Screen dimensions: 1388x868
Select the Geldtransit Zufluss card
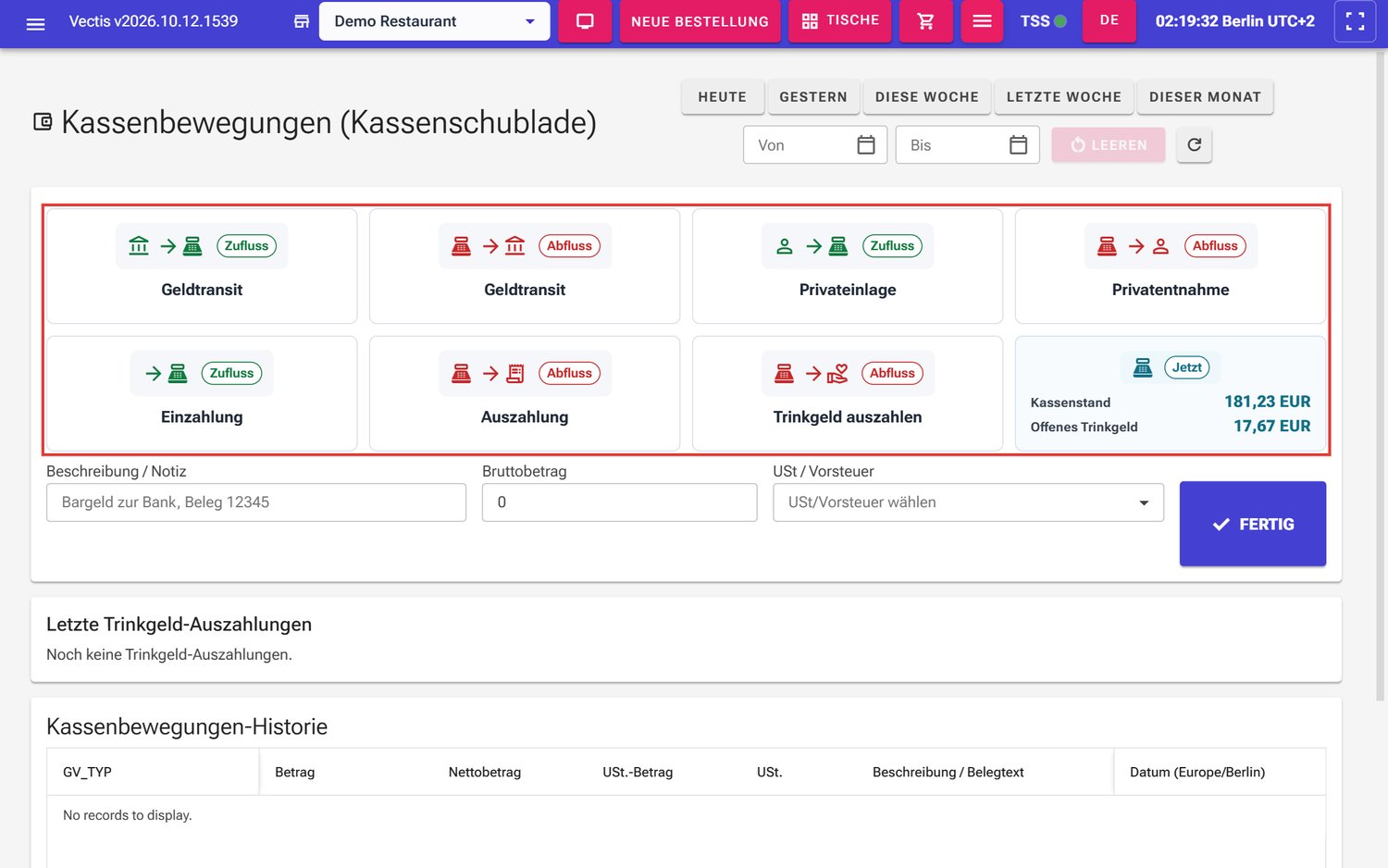(x=202, y=267)
